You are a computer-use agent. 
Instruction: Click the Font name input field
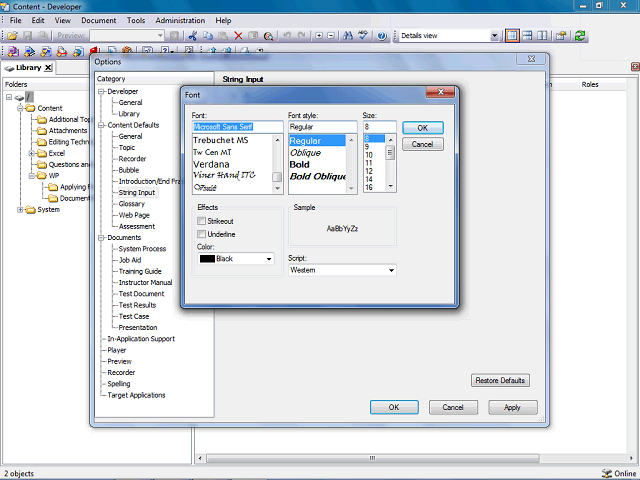coord(238,127)
